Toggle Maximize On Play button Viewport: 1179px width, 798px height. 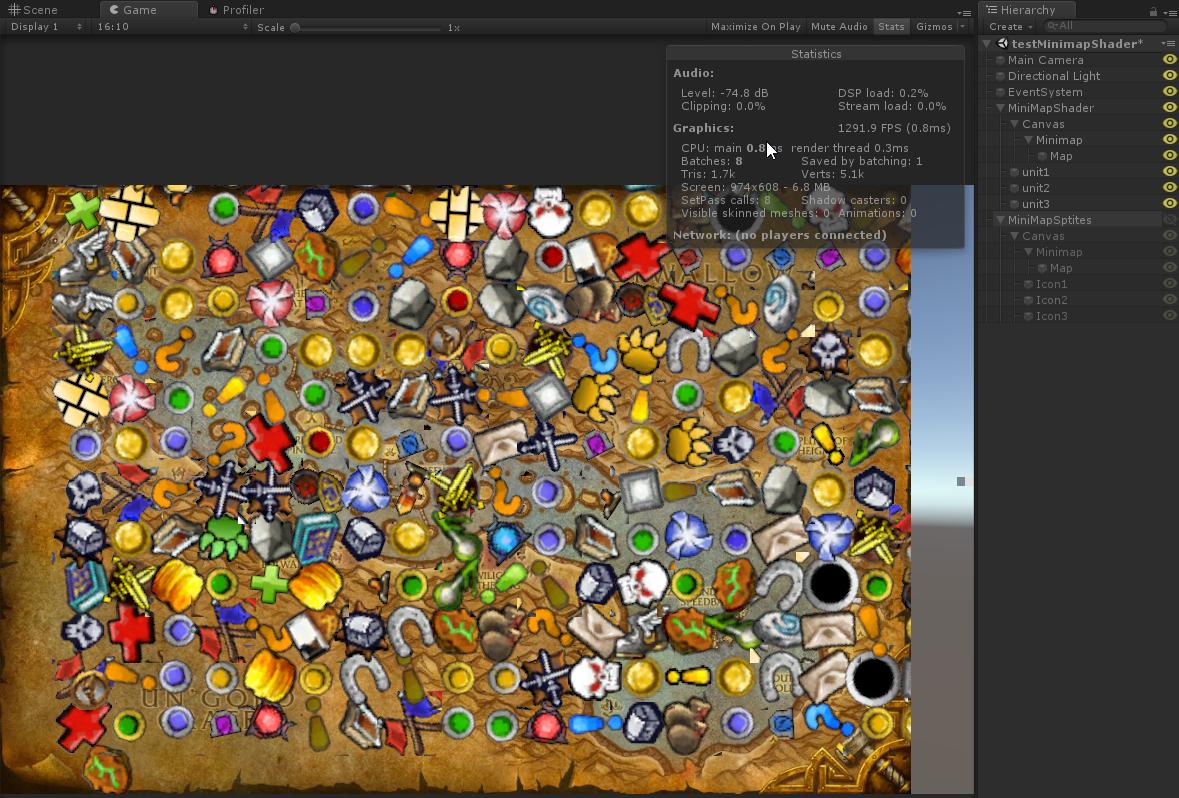point(756,26)
